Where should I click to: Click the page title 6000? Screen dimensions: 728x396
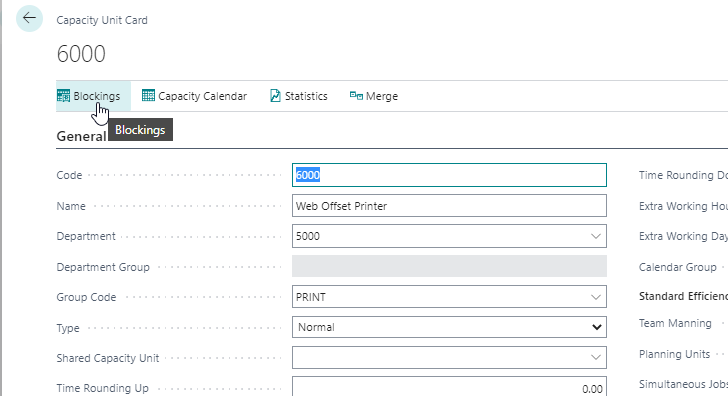(x=81, y=54)
